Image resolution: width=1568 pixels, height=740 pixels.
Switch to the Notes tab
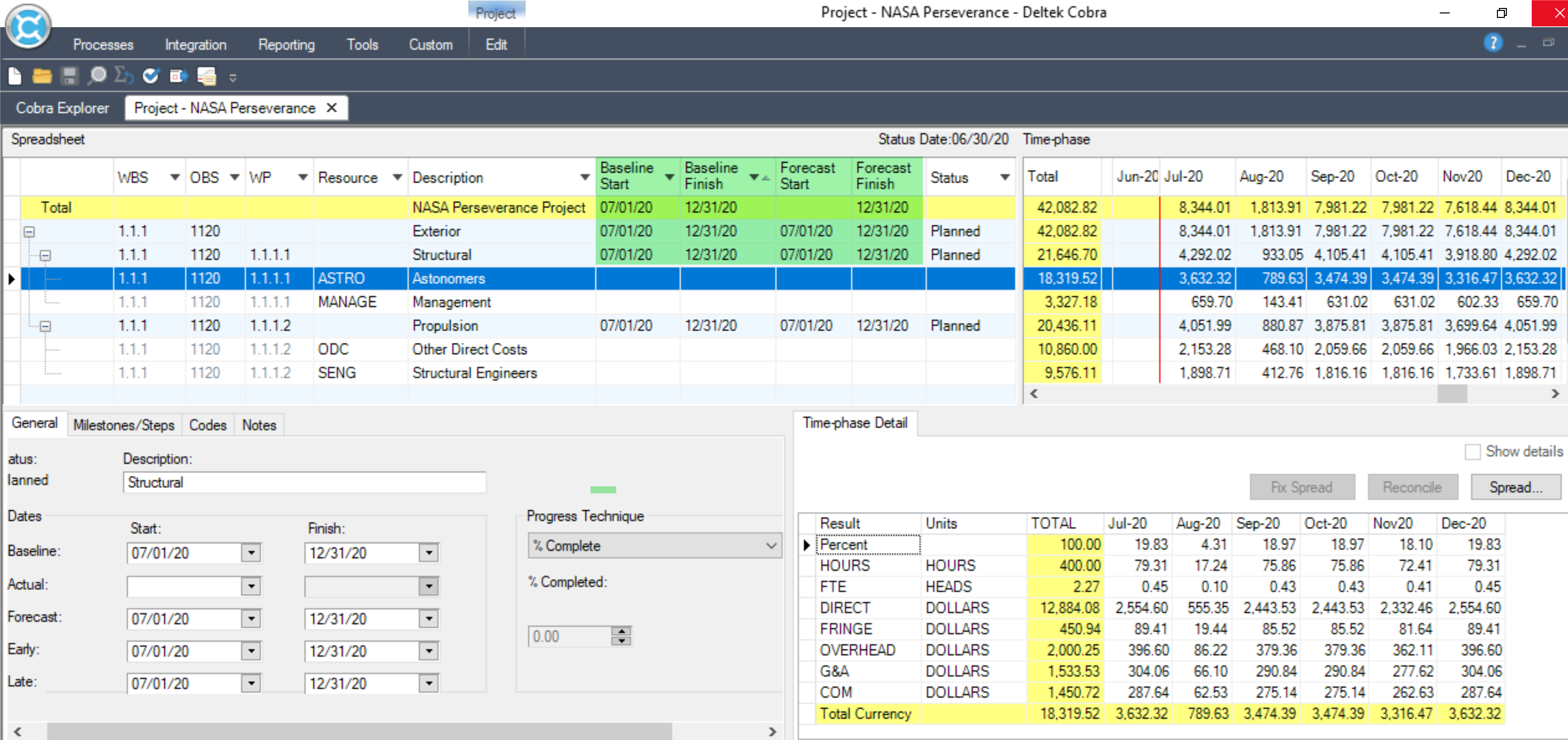pos(259,425)
